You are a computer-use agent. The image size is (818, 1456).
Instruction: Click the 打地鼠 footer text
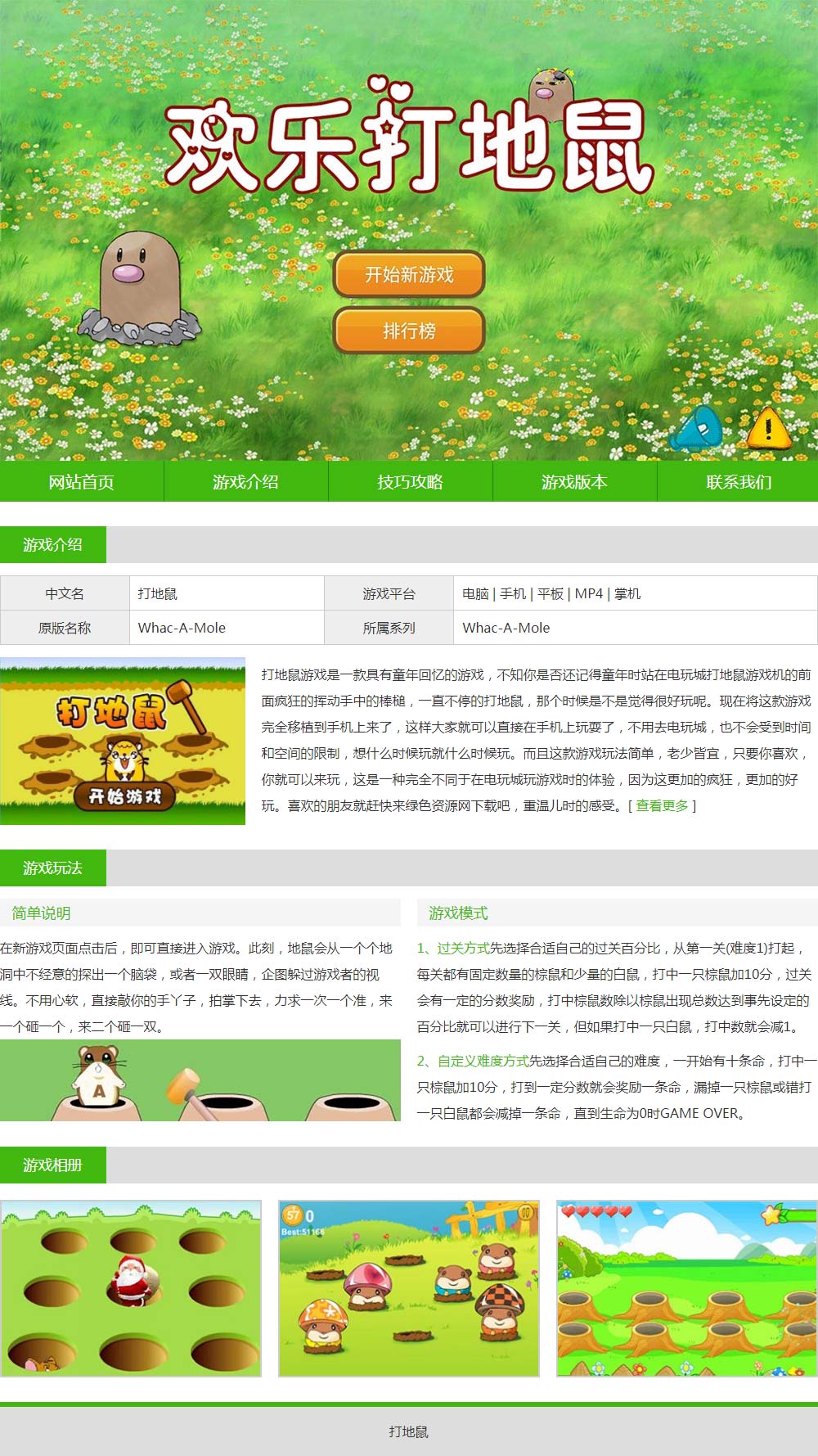(409, 1431)
